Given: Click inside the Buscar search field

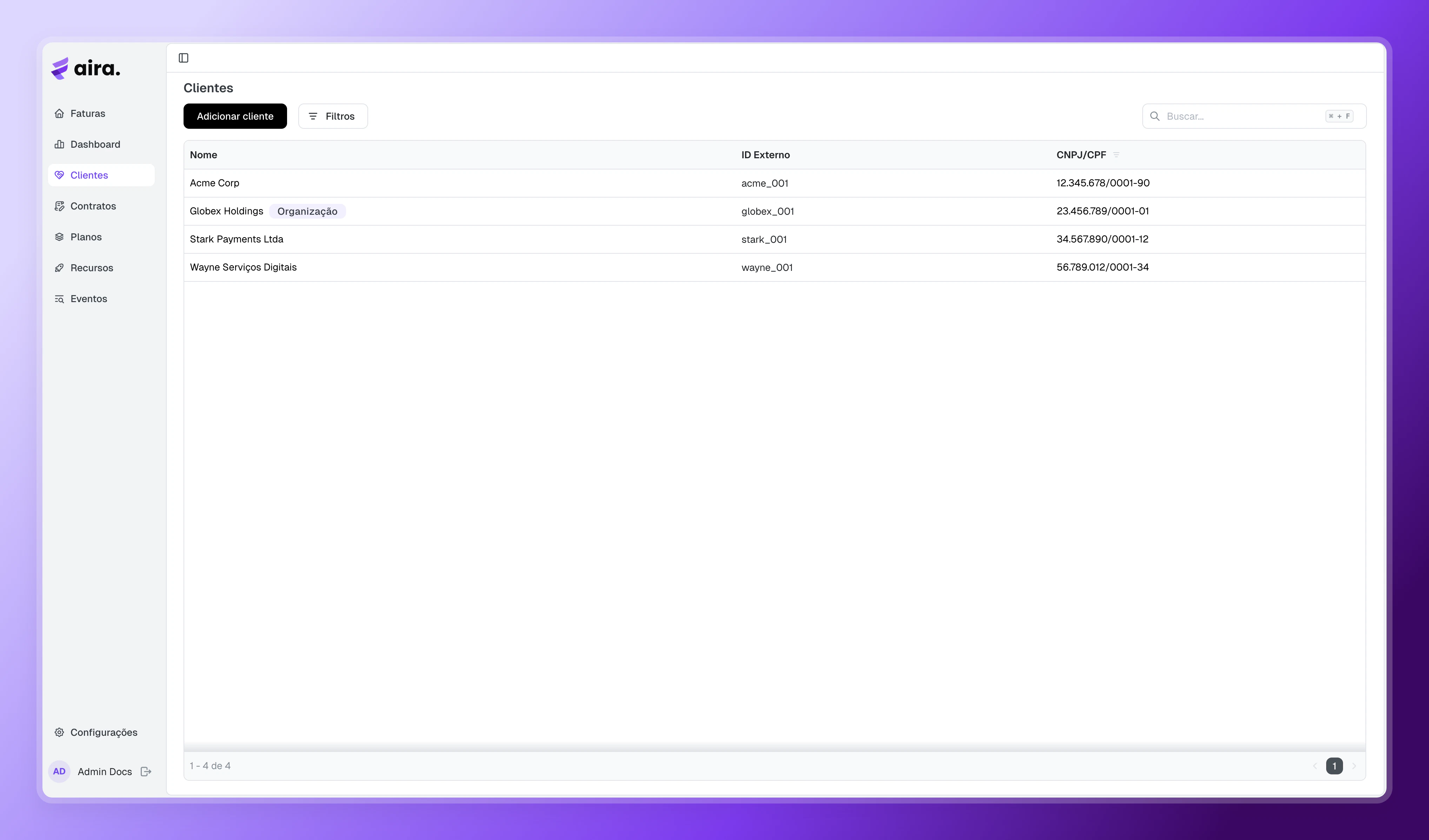Looking at the screenshot, I should tap(1219, 116).
